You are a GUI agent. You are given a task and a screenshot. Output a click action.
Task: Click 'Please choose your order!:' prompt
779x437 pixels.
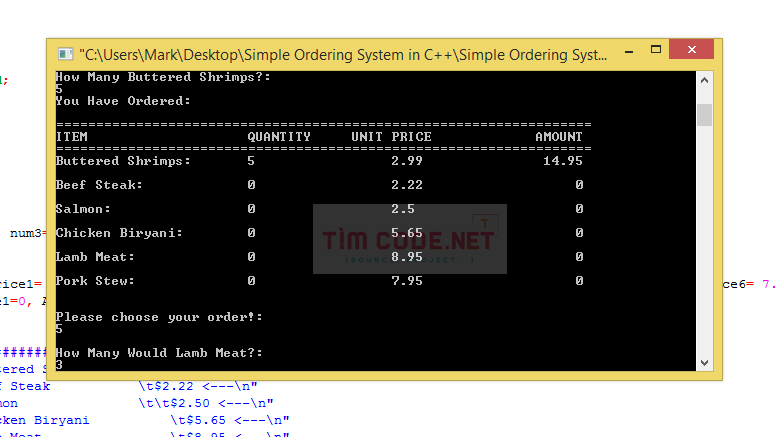(x=159, y=317)
